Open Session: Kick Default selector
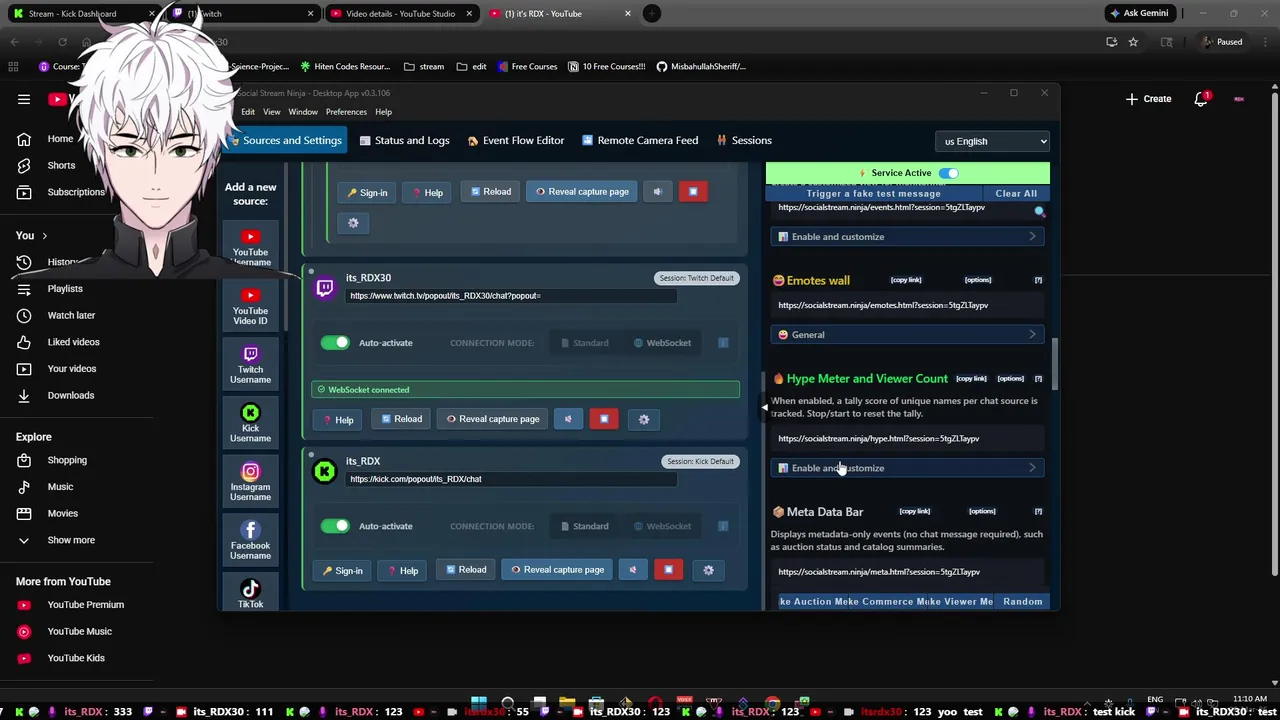1280x720 pixels. coord(700,461)
